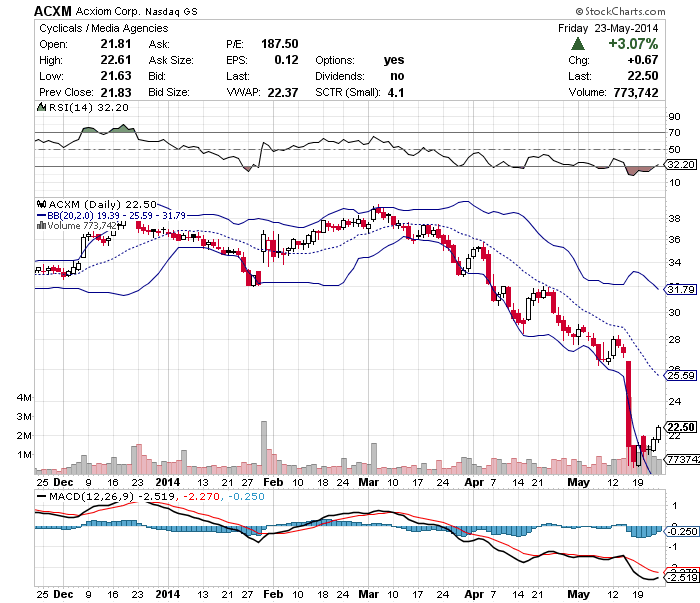This screenshot has height=603, width=700.
Task: Click the 'Feb' label on price chart axis
Action: tap(273, 482)
